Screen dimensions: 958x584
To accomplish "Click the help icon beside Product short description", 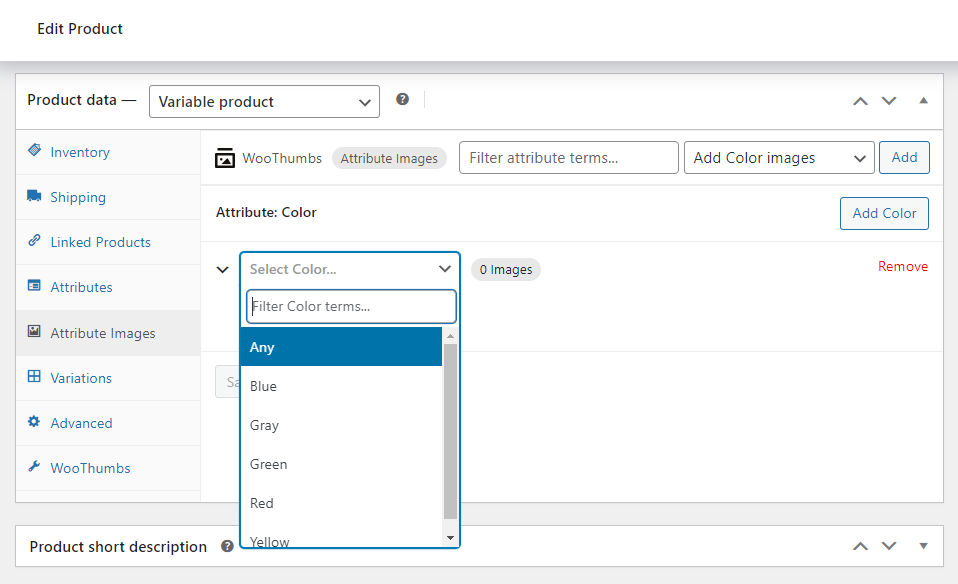I will click(227, 546).
